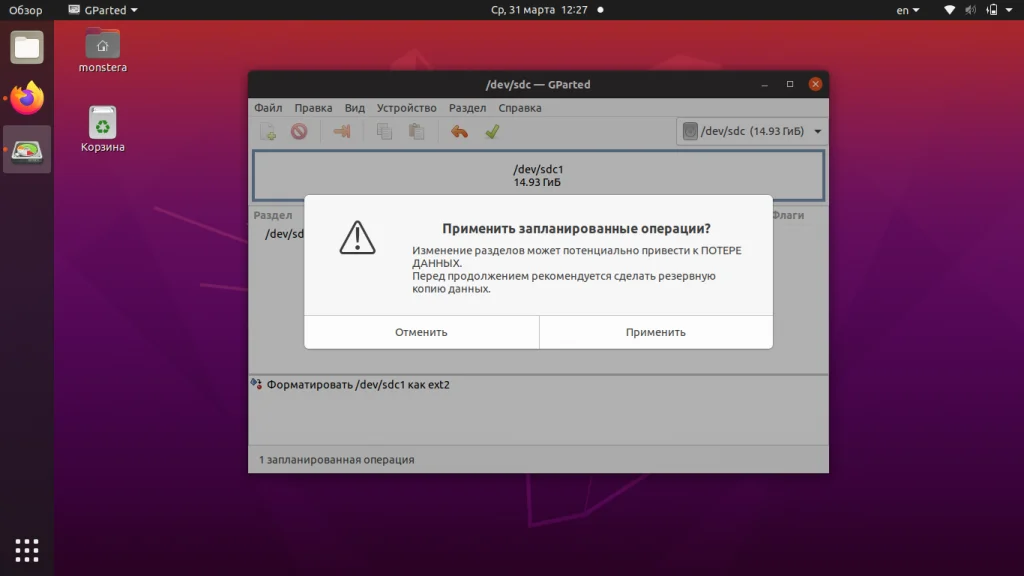Select the /dev/sdc1 partition bar
Screen dimensions: 1024x576
538,176
